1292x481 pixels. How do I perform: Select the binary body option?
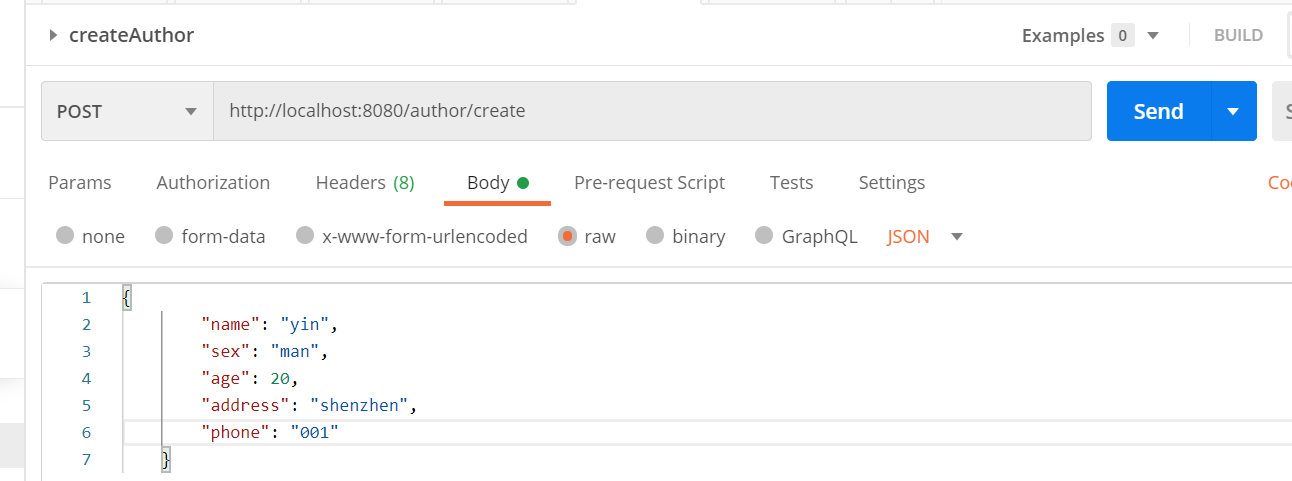(x=655, y=237)
